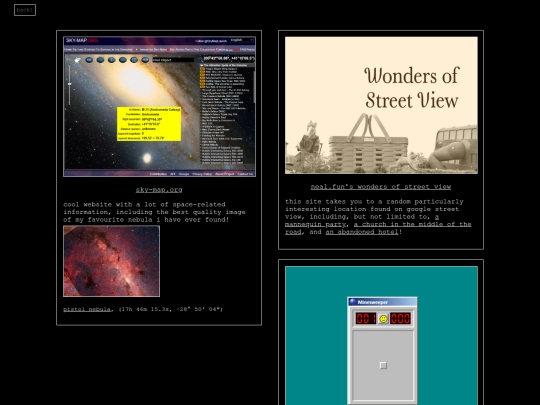This screenshot has height=405, width=540.
Task: Open neal.fun's wonders of street view link
Action: point(381,187)
